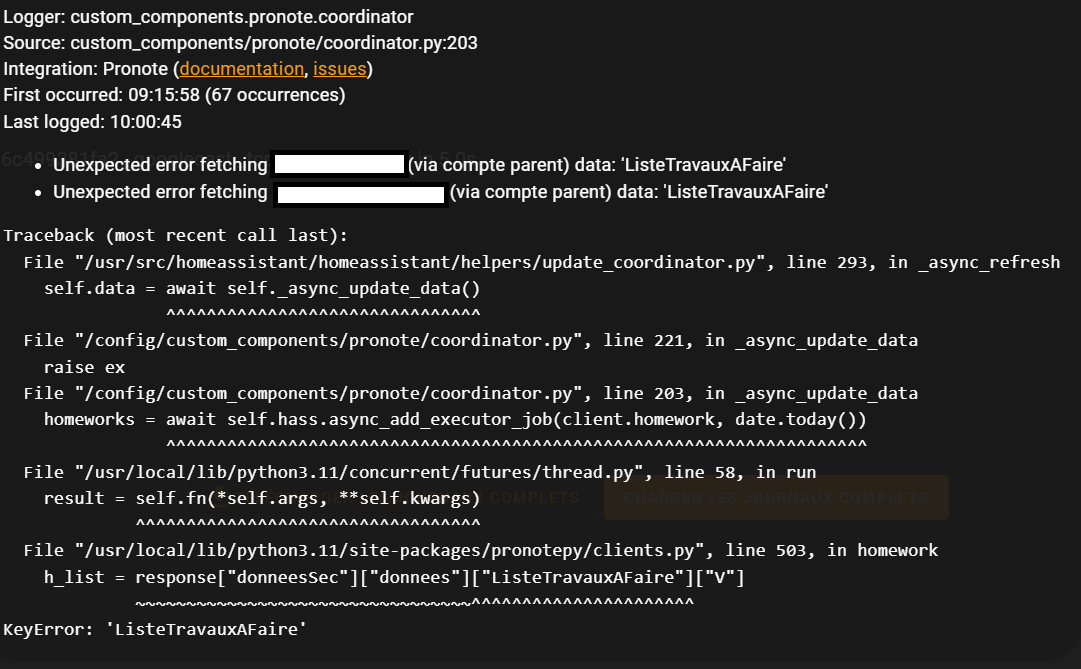Click the final KeyError 'ListeTravauxAFaire' line

tap(155, 629)
